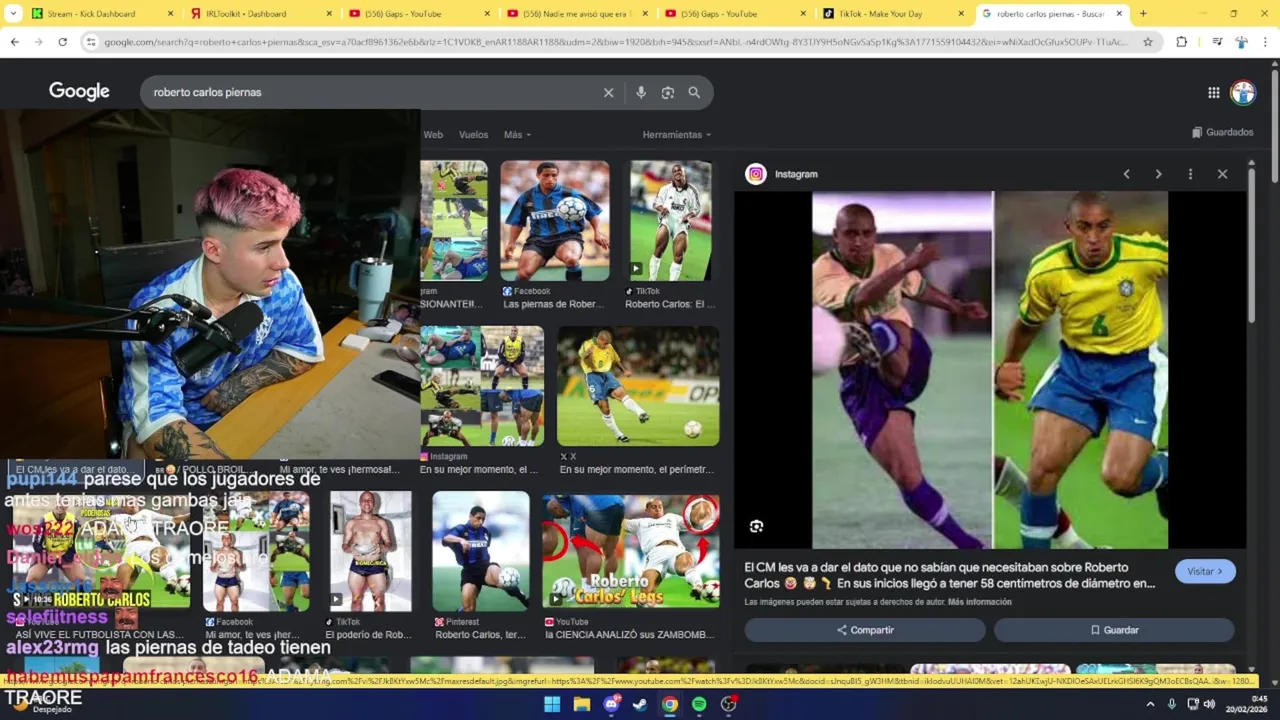Open the Google account avatar

pos(1243,92)
